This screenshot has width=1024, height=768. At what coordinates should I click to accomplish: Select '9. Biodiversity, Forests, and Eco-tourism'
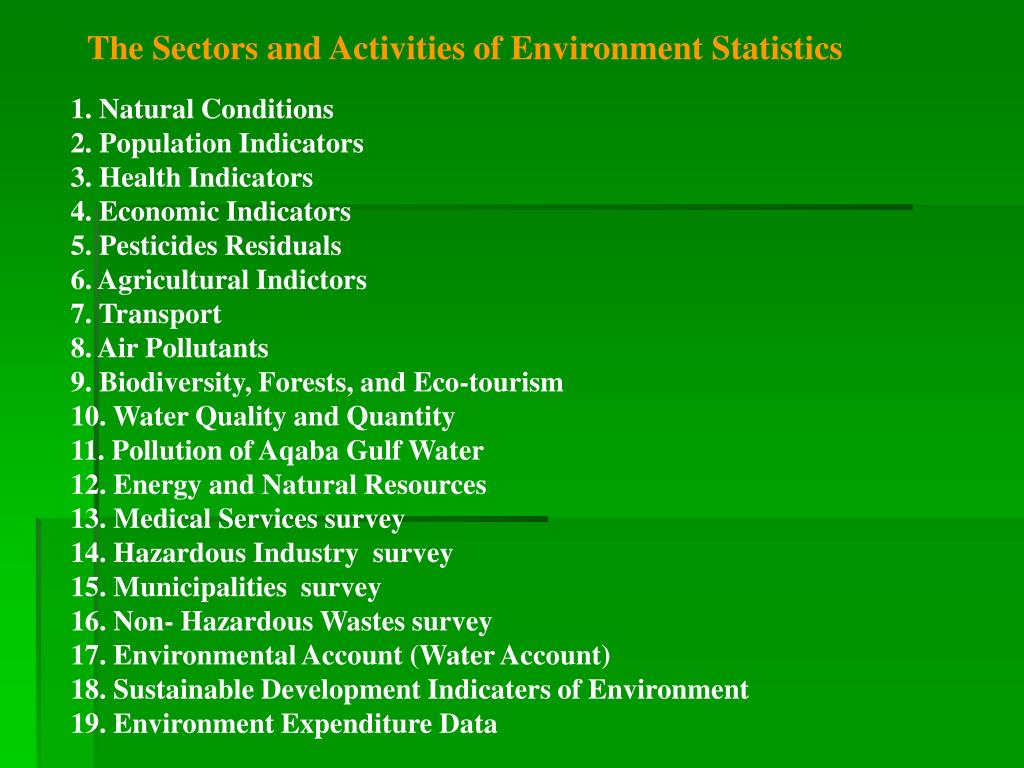(x=317, y=383)
